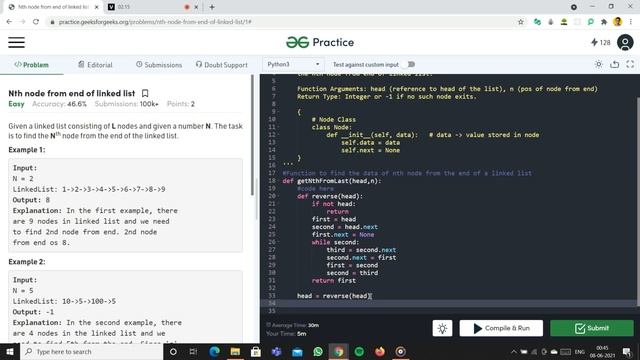Open File Explorer from the taskbar

[x=235, y=351]
